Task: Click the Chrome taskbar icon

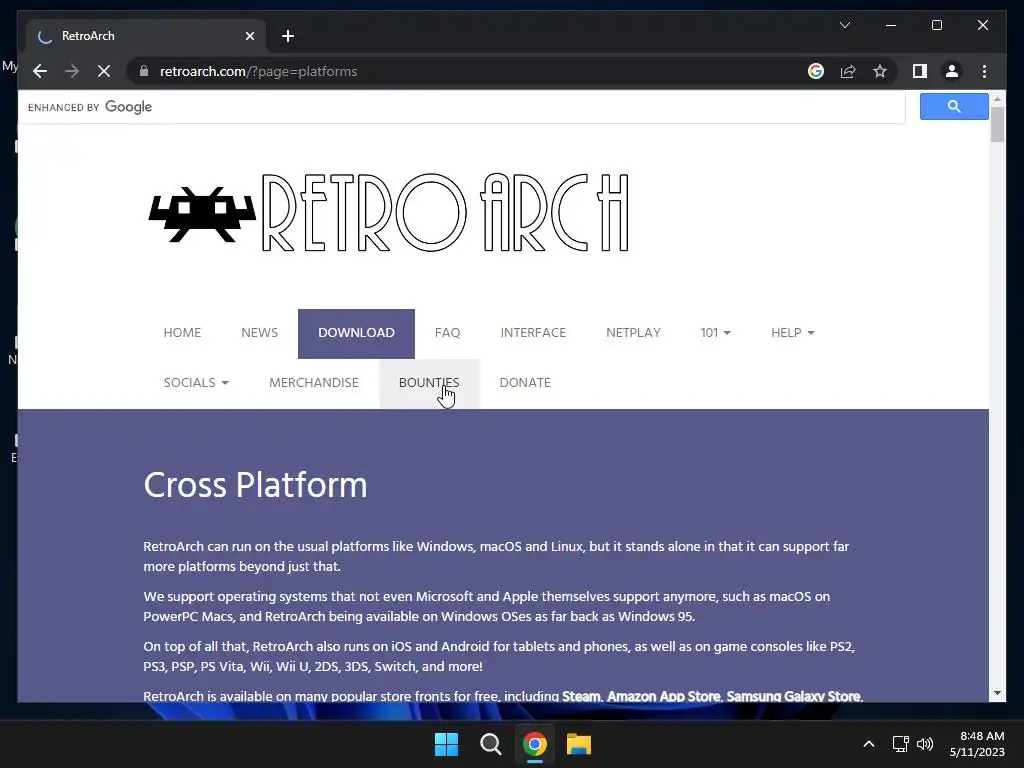Action: (534, 744)
